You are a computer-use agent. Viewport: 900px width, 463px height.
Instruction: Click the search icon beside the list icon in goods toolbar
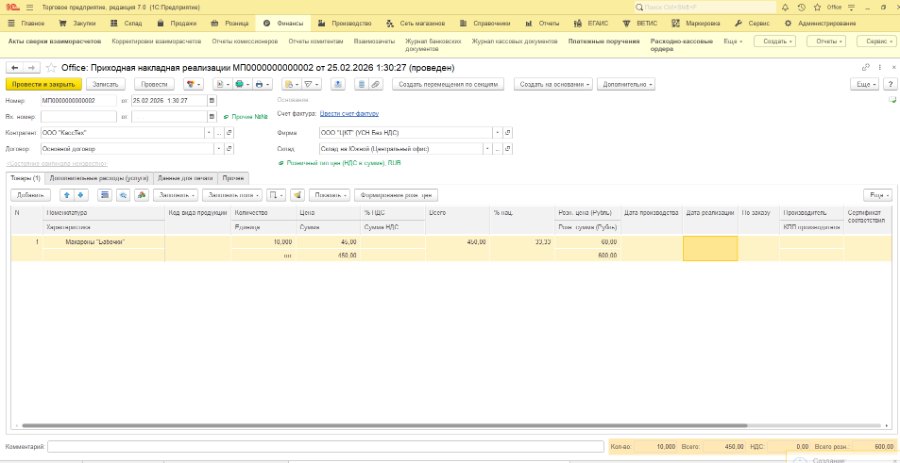(122, 195)
